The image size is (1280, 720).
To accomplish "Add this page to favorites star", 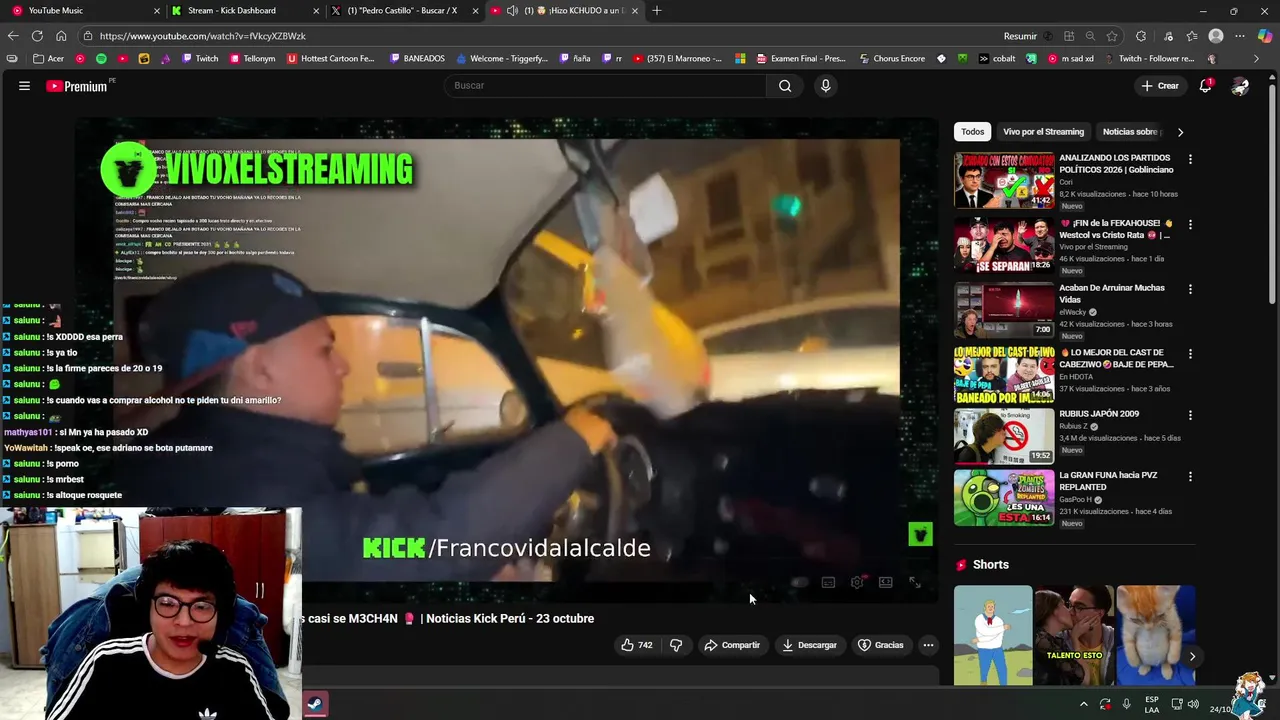I will click(x=1112, y=36).
